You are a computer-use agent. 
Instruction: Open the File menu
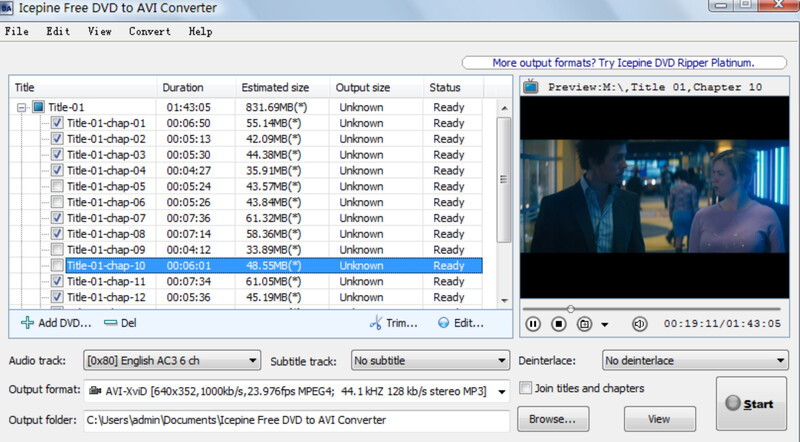[16, 31]
